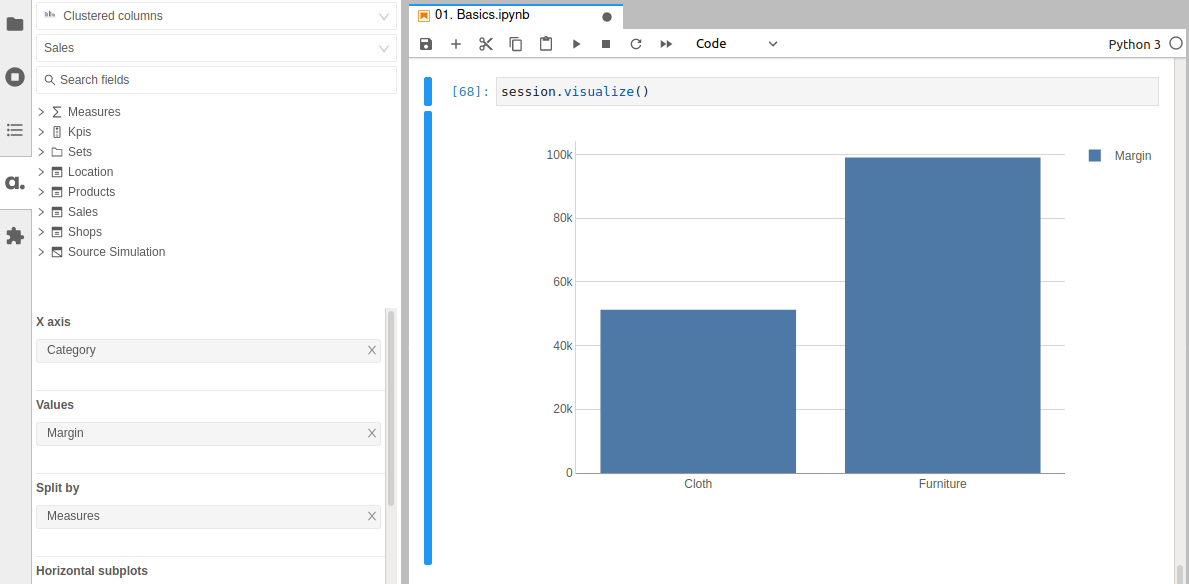This screenshot has width=1189, height=584.
Task: Restart the kernel with refresh icon
Action: tap(636, 44)
